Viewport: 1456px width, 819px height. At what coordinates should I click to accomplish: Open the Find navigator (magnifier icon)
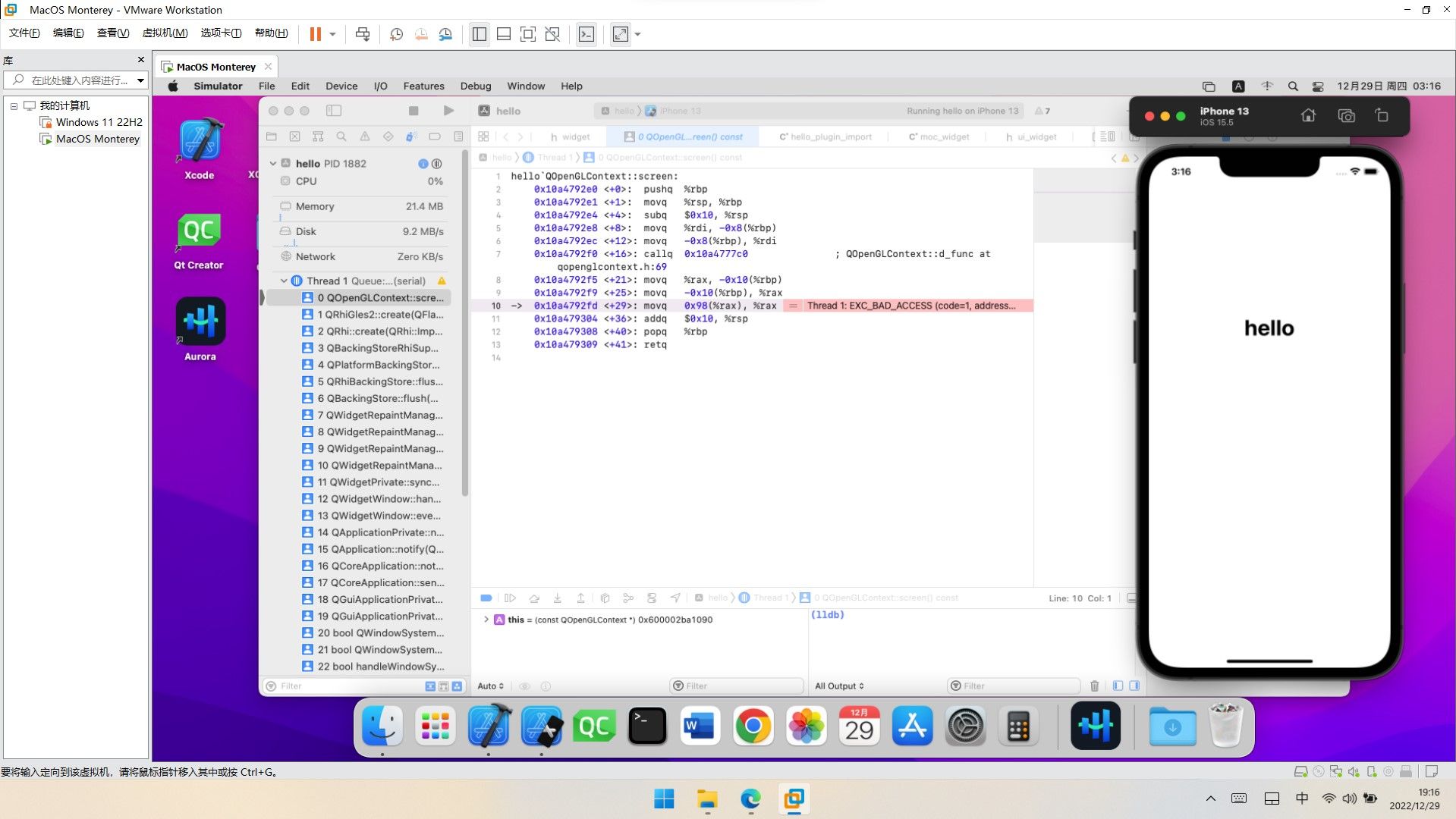coord(341,136)
